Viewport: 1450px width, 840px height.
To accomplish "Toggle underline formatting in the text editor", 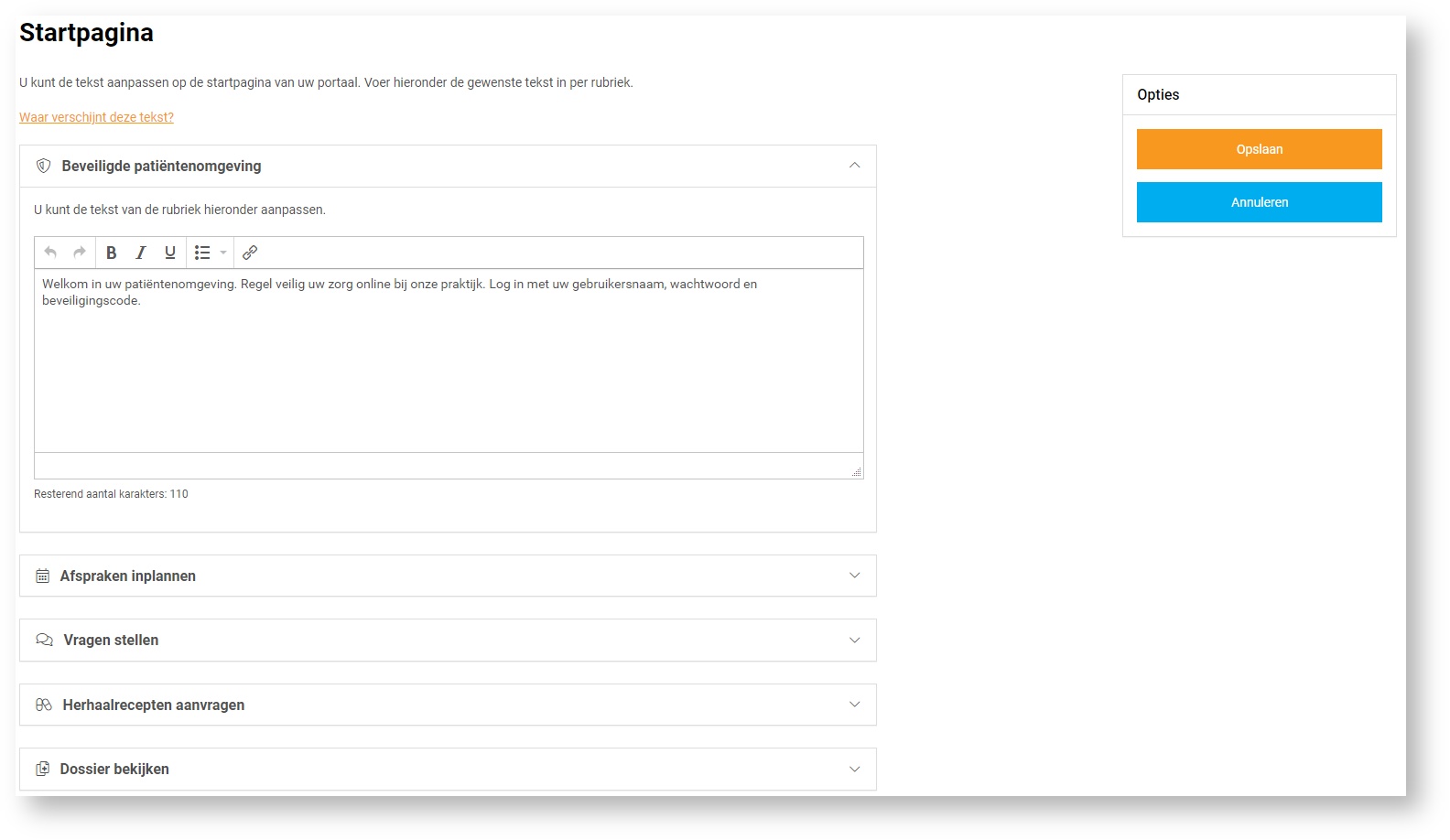I will pyautogui.click(x=170, y=253).
